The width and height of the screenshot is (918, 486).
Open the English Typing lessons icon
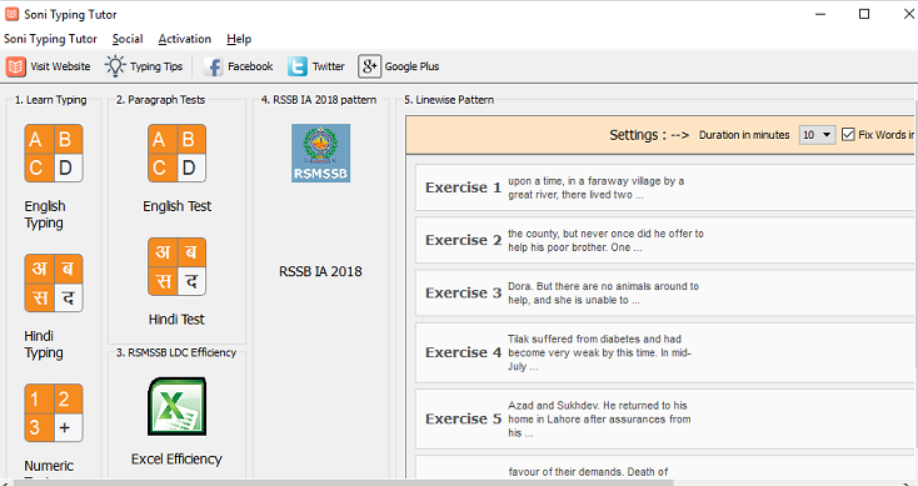tap(53, 153)
